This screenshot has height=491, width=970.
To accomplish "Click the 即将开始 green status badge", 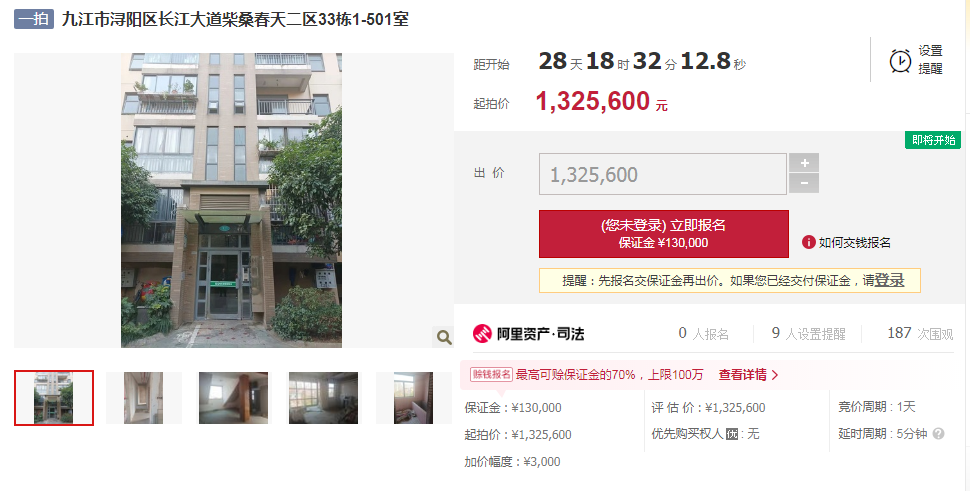I will point(933,140).
